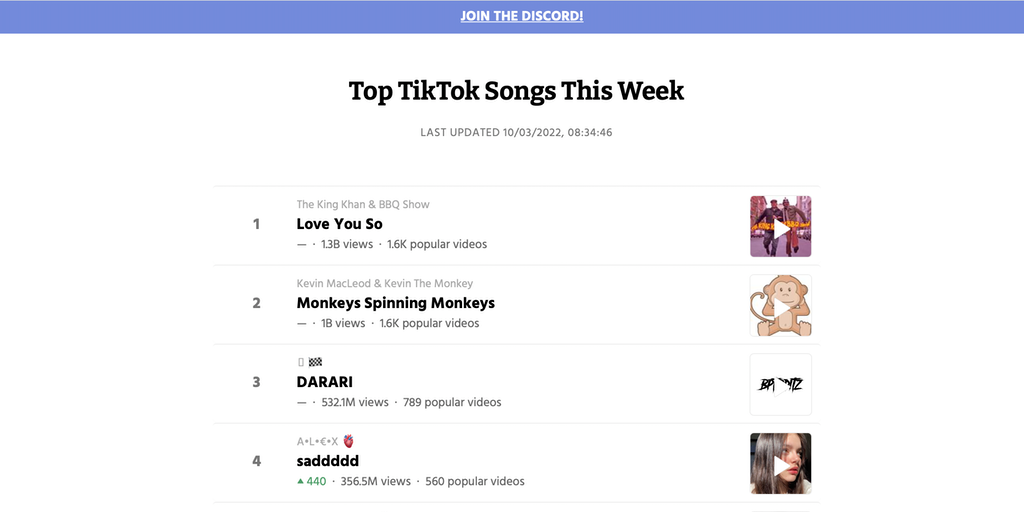
Task: Click the Top TikTok Songs This Week heading
Action: point(516,91)
